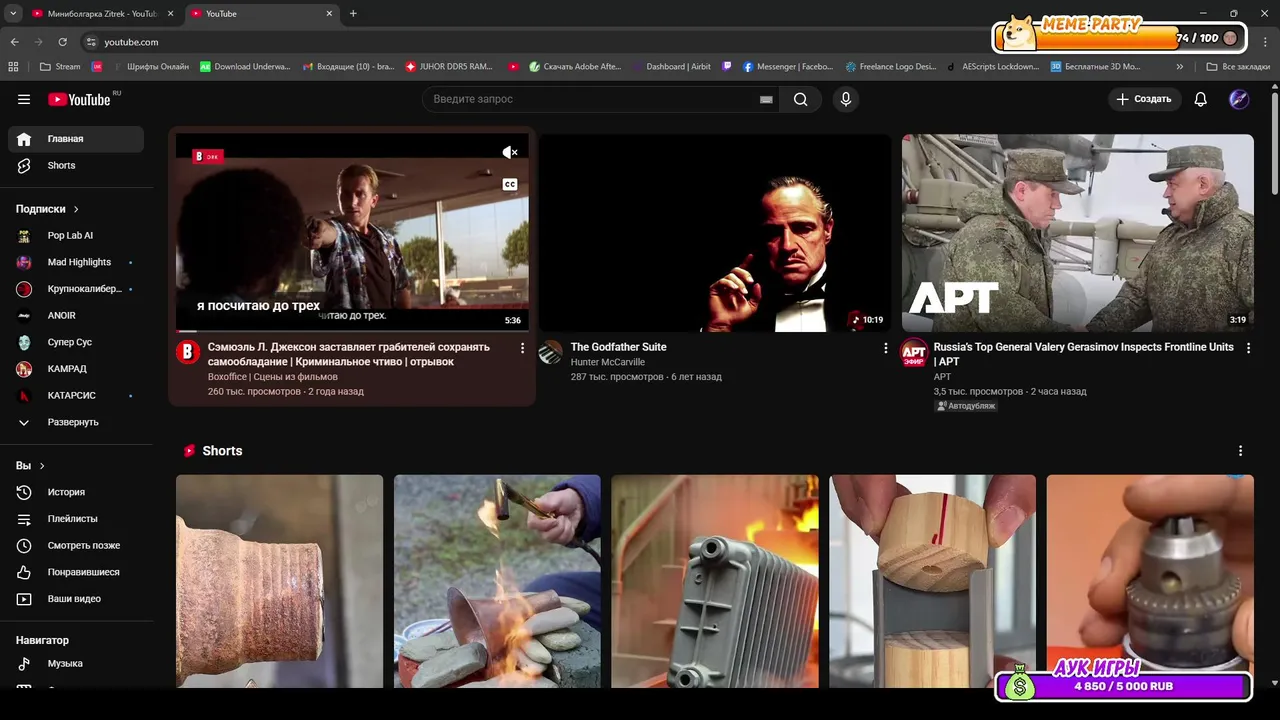Expand the Подписки section
The image size is (1280, 720).
pyautogui.click(x=47, y=209)
